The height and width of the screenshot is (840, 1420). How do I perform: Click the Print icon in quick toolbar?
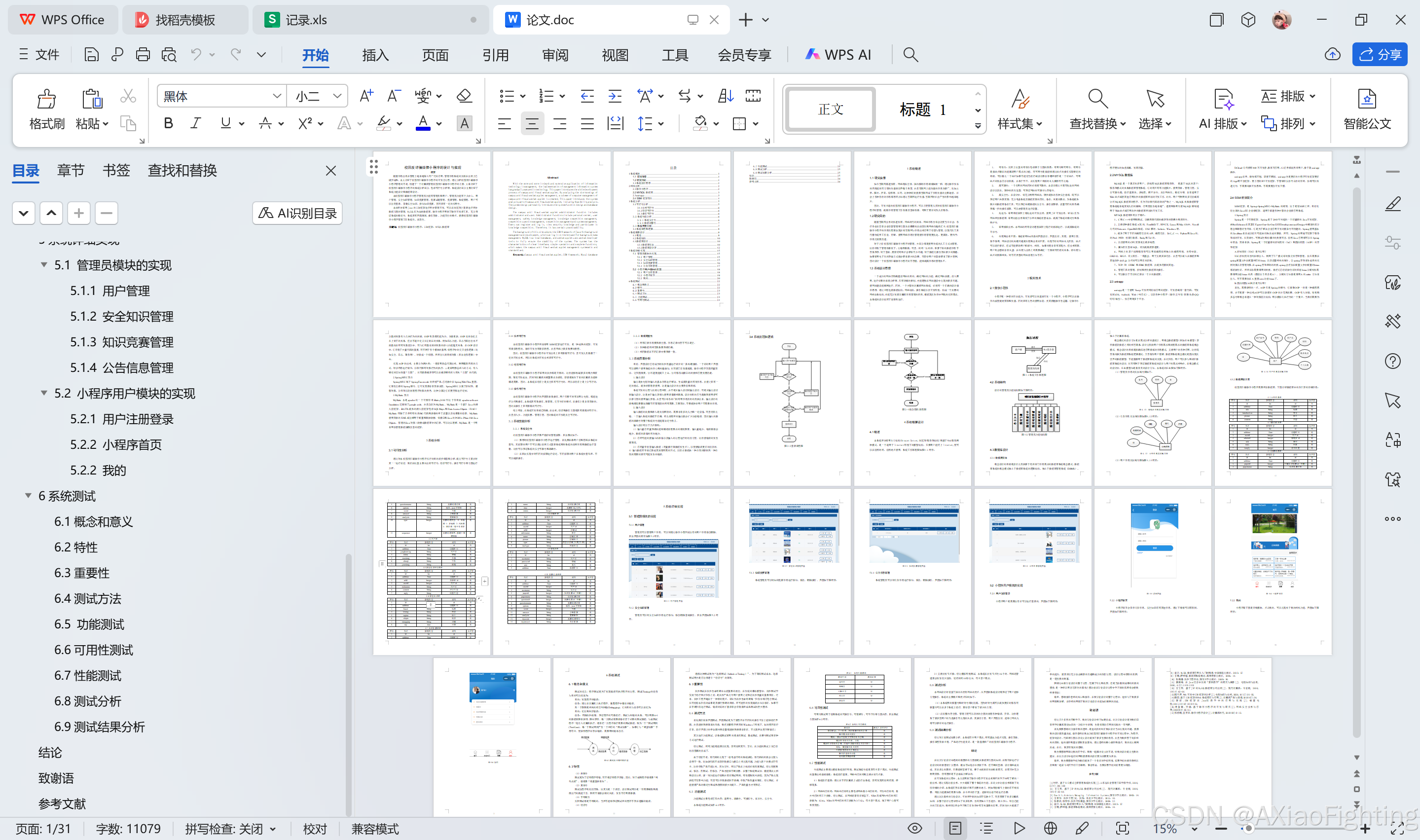pos(143,54)
